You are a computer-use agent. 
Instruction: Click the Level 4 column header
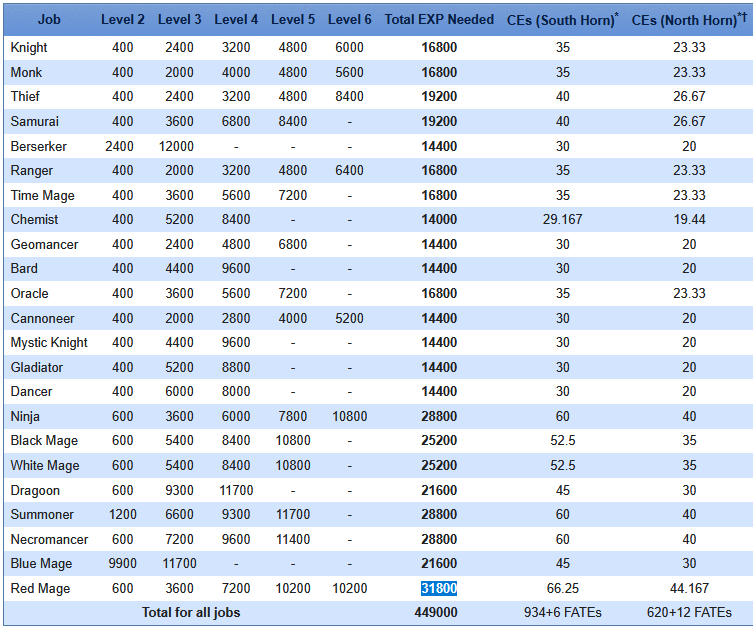click(x=236, y=20)
